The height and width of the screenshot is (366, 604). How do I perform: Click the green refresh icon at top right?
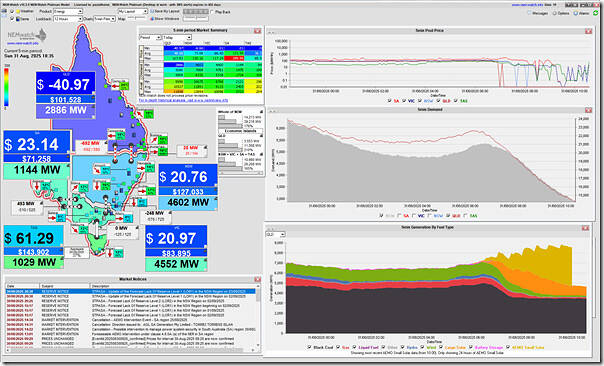596,13
